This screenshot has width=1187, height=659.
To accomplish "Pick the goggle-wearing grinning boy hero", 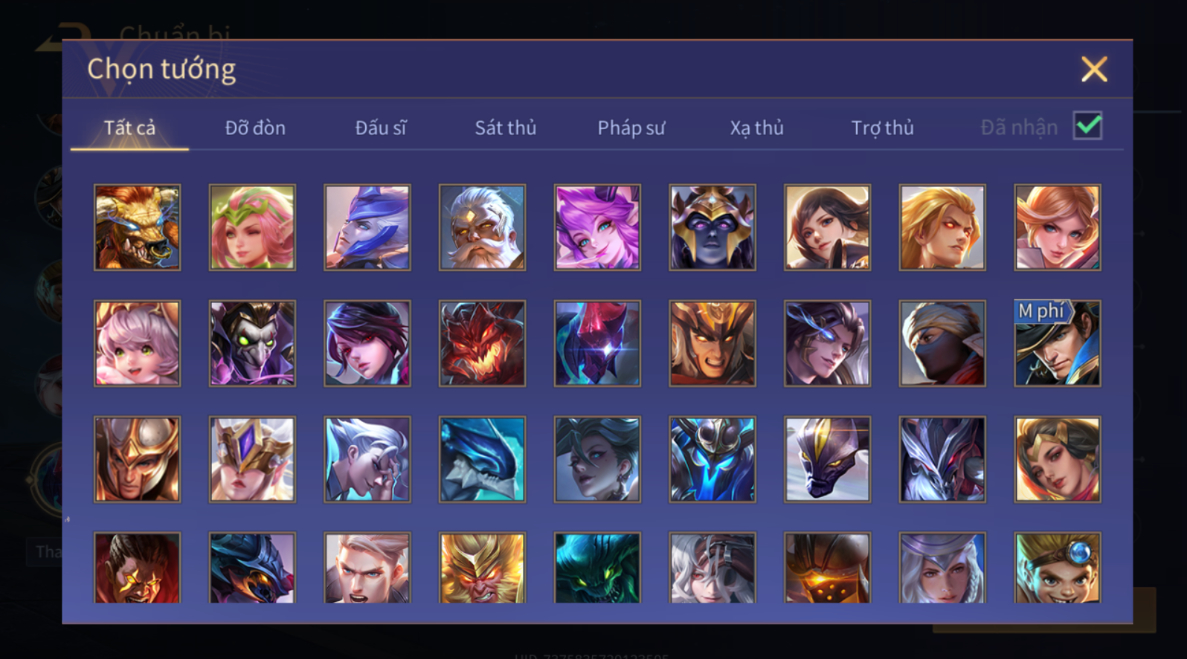I will coord(1058,567).
